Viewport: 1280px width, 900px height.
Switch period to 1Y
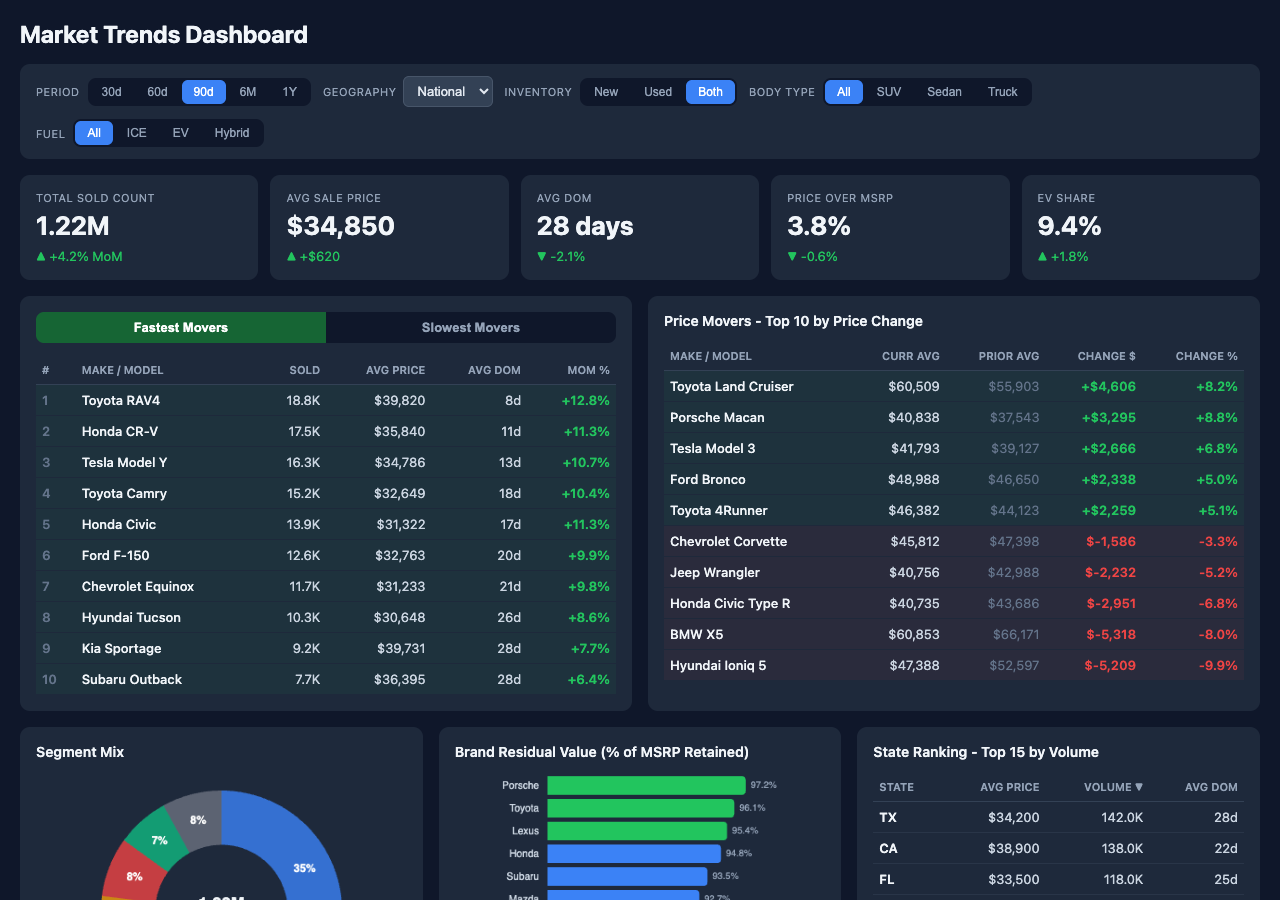coord(289,91)
